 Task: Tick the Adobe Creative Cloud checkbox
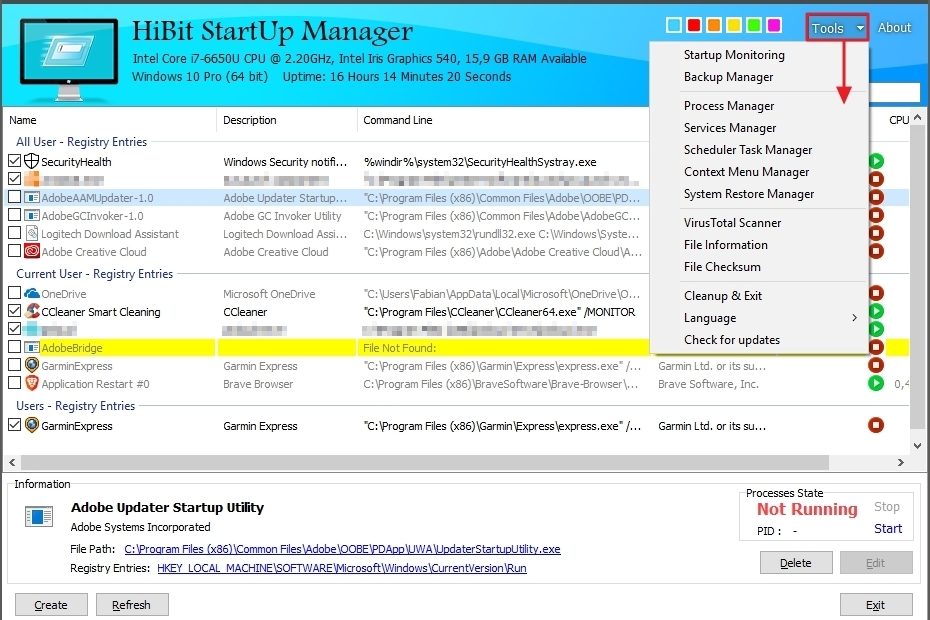14,251
